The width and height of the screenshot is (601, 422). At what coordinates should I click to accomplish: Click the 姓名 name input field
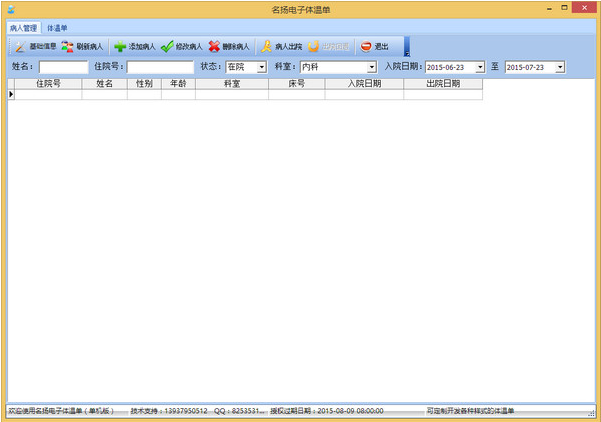pyautogui.click(x=64, y=67)
